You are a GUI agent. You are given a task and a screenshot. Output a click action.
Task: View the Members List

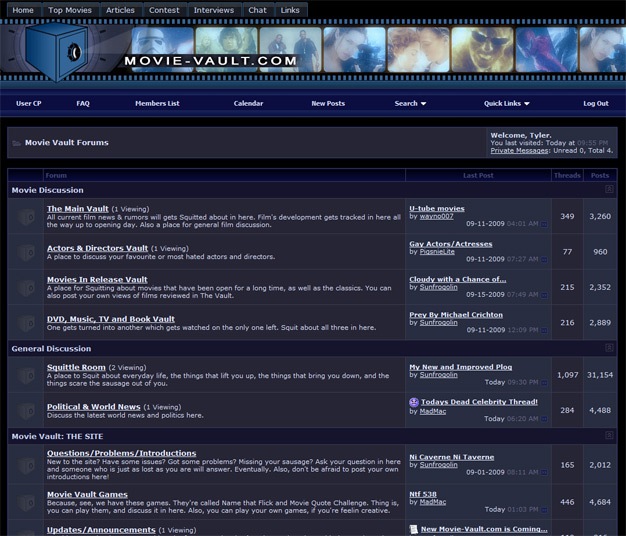pyautogui.click(x=157, y=103)
